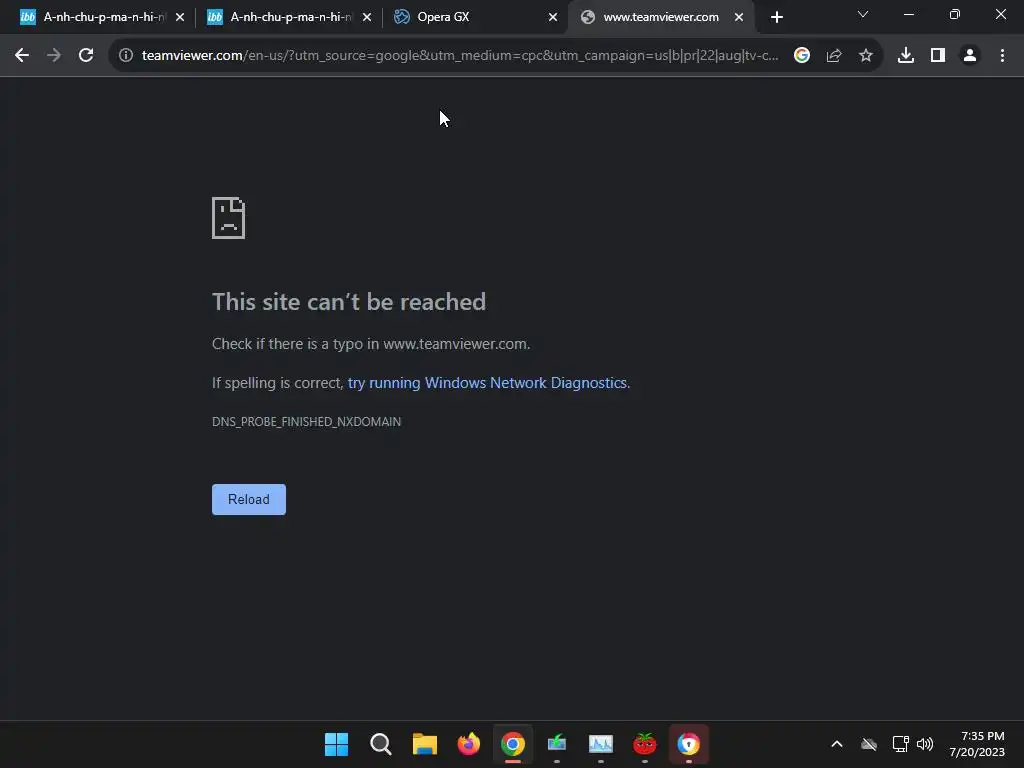Viewport: 1024px width, 768px height.
Task: Open the profile avatar icon
Action: [970, 56]
